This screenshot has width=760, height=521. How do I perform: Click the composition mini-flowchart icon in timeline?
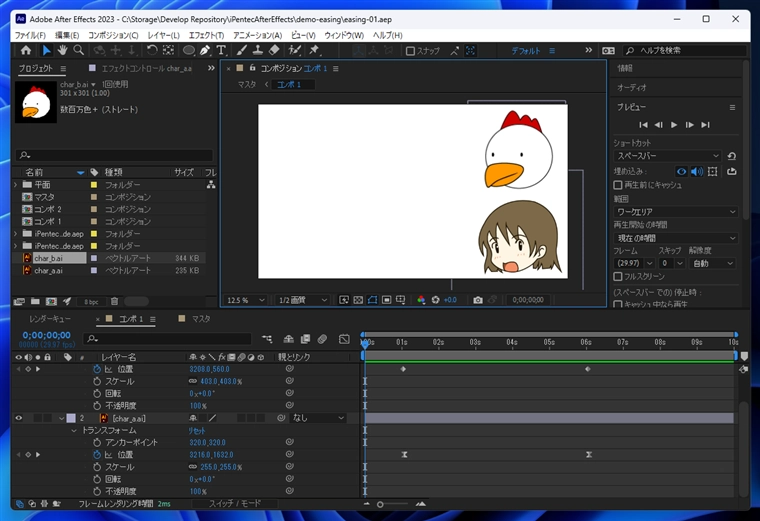click(267, 339)
